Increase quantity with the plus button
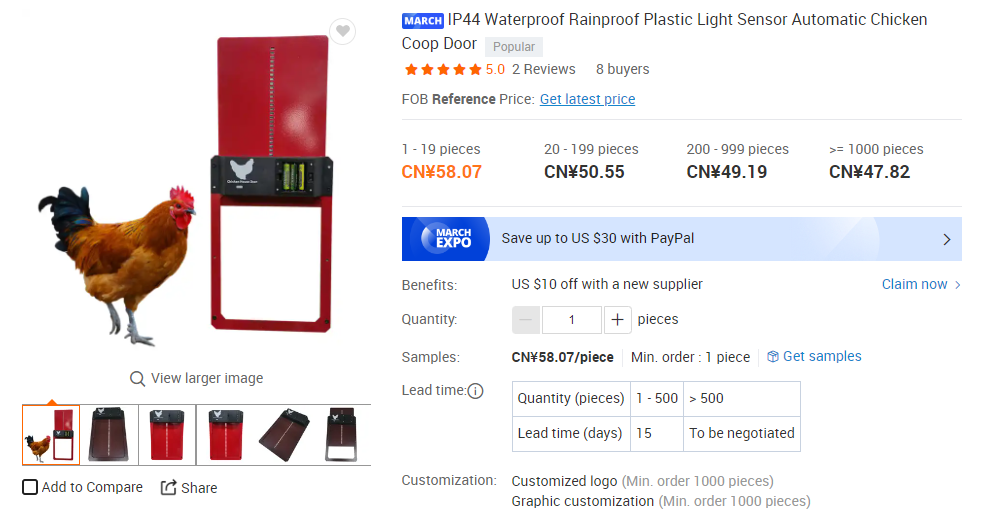The width and height of the screenshot is (1000, 528). [x=617, y=319]
